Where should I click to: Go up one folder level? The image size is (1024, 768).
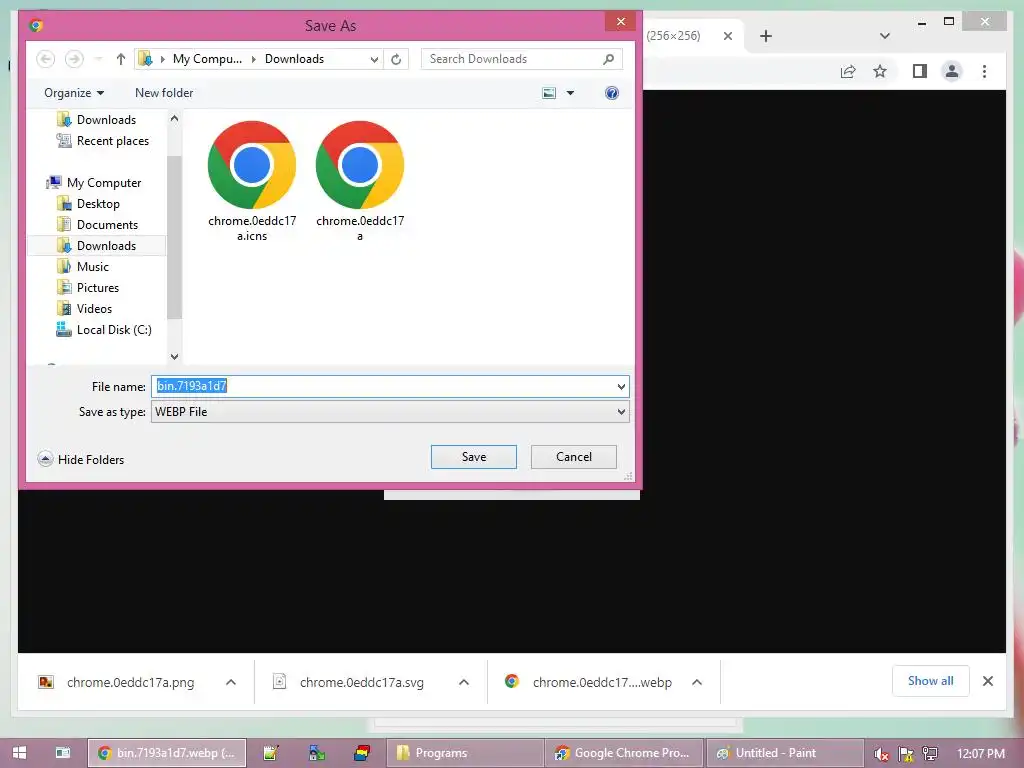tap(121, 59)
